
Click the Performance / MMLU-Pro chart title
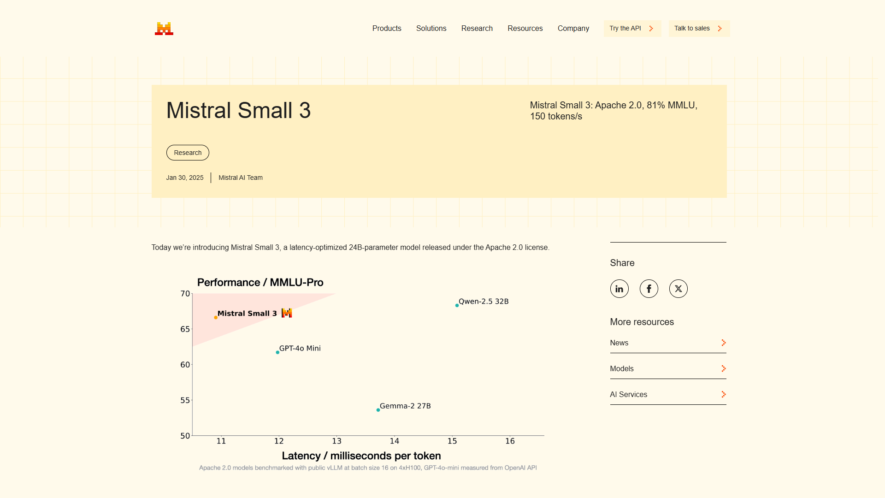tap(260, 282)
